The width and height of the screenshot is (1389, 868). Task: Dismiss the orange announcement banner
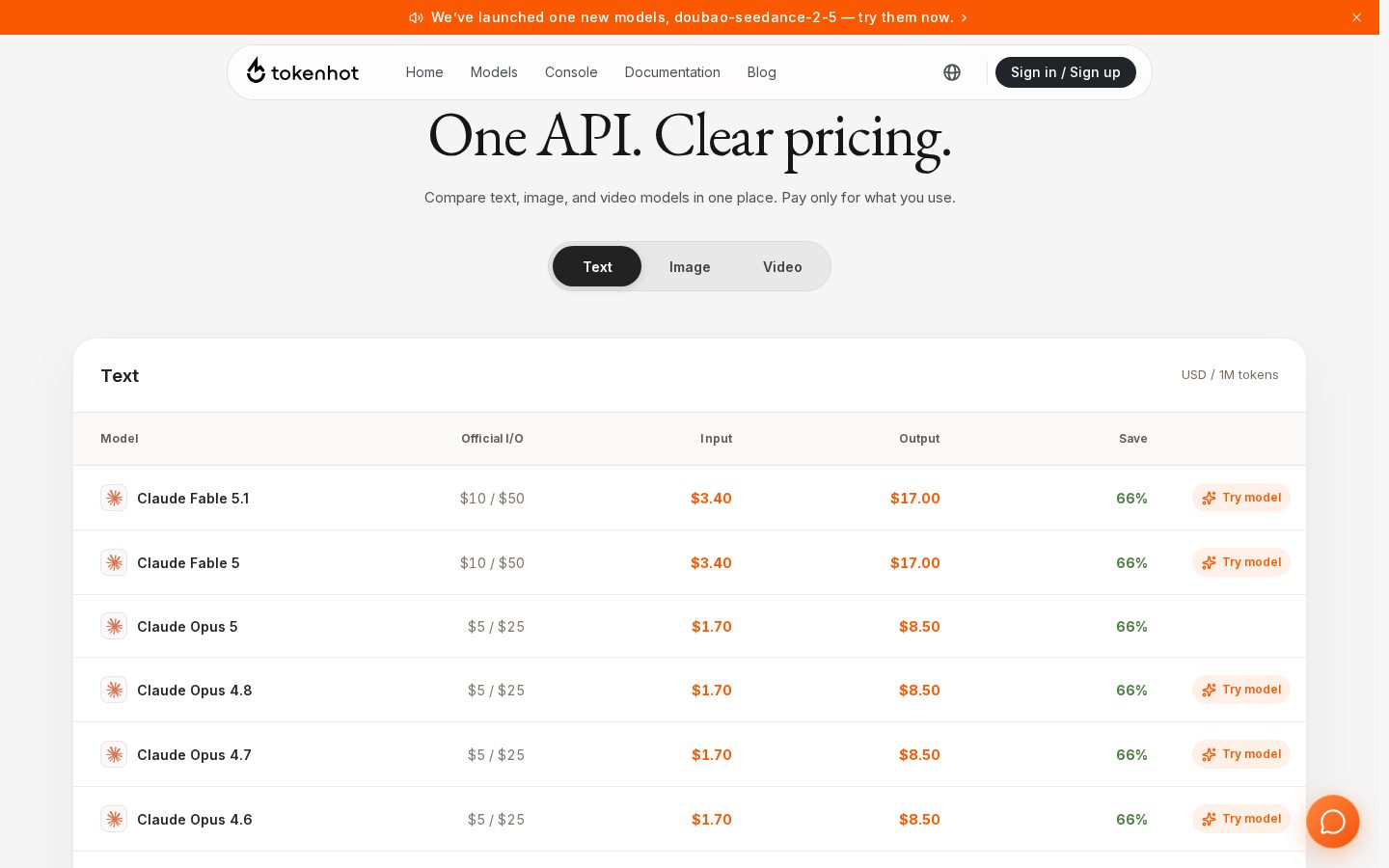point(1356,17)
